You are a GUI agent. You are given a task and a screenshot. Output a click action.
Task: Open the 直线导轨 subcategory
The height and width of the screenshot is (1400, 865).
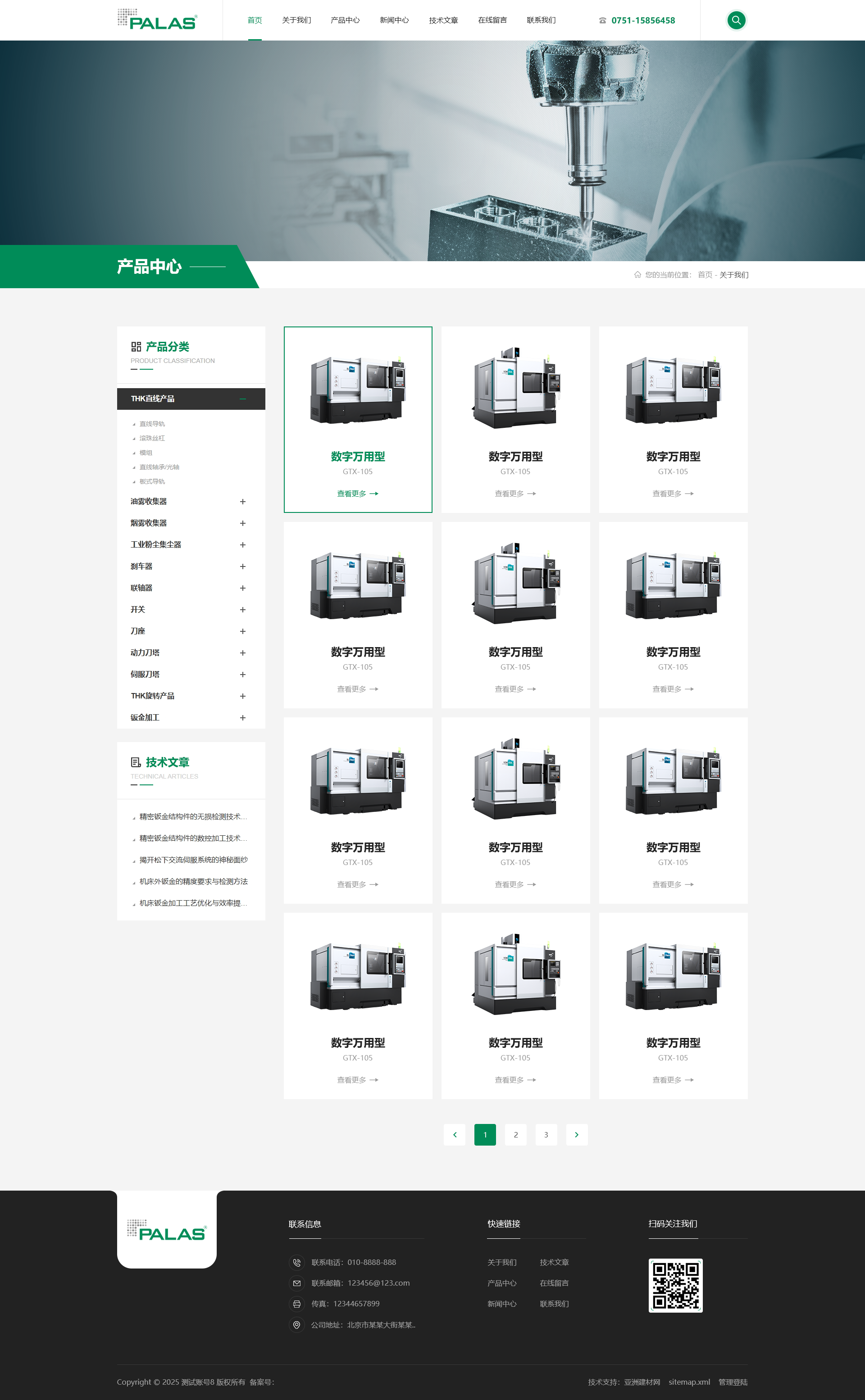pyautogui.click(x=152, y=424)
